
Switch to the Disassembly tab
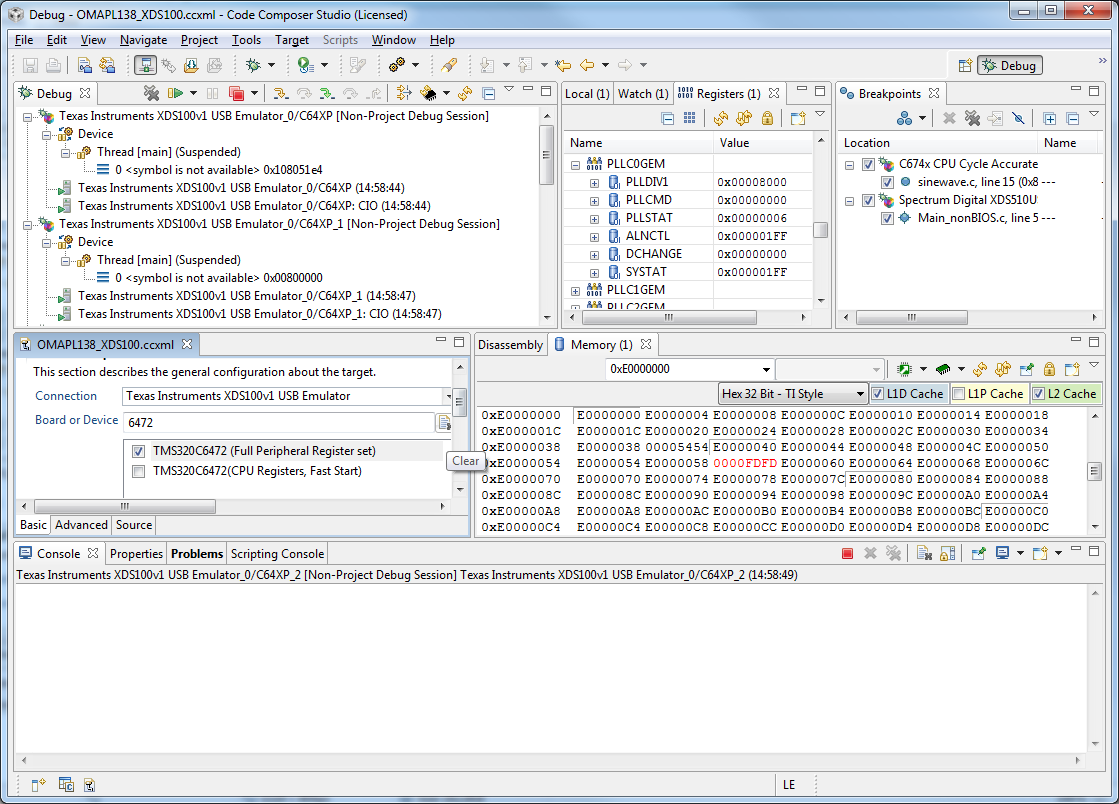510,345
